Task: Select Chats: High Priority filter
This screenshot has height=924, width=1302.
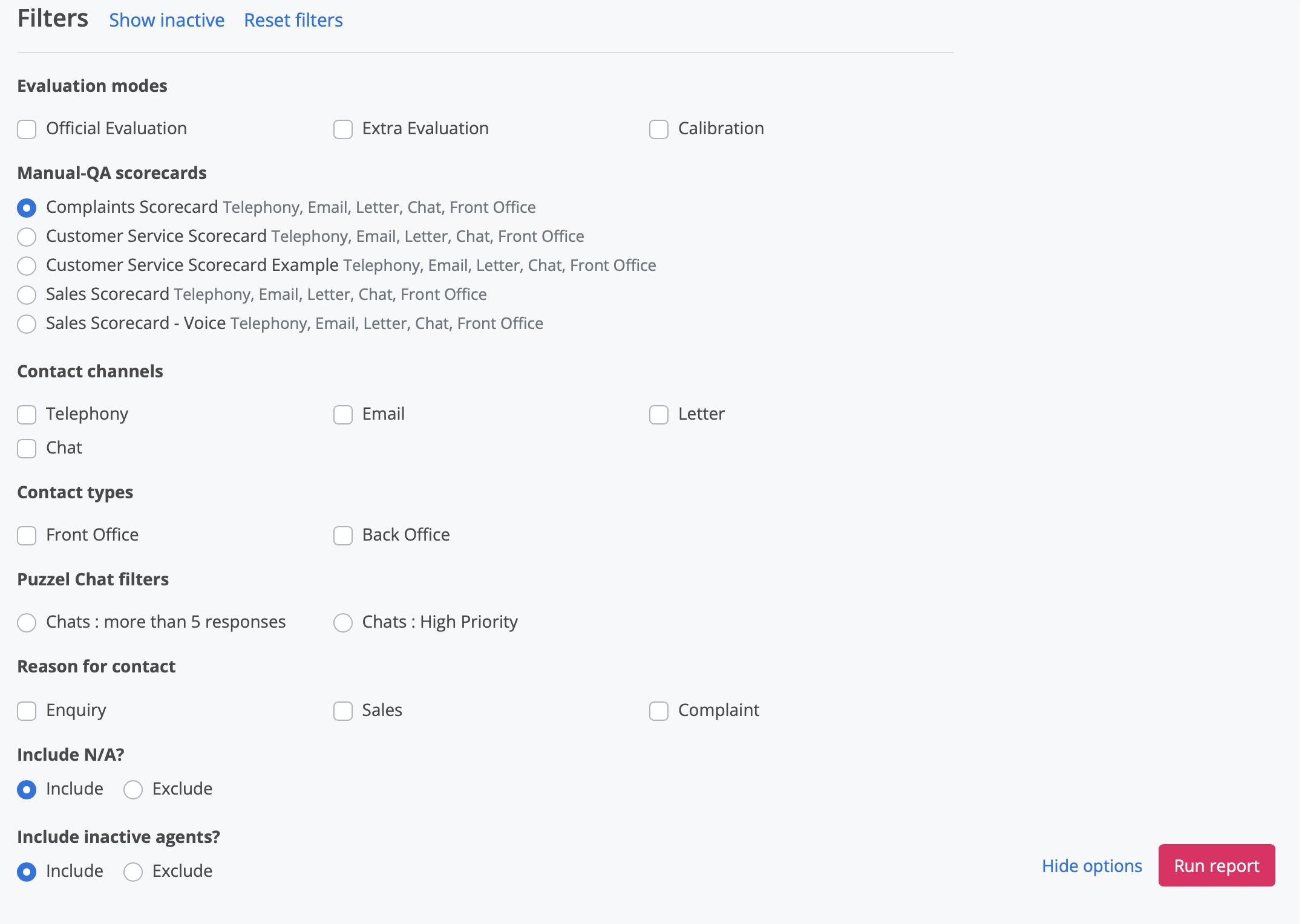Action: 343,623
